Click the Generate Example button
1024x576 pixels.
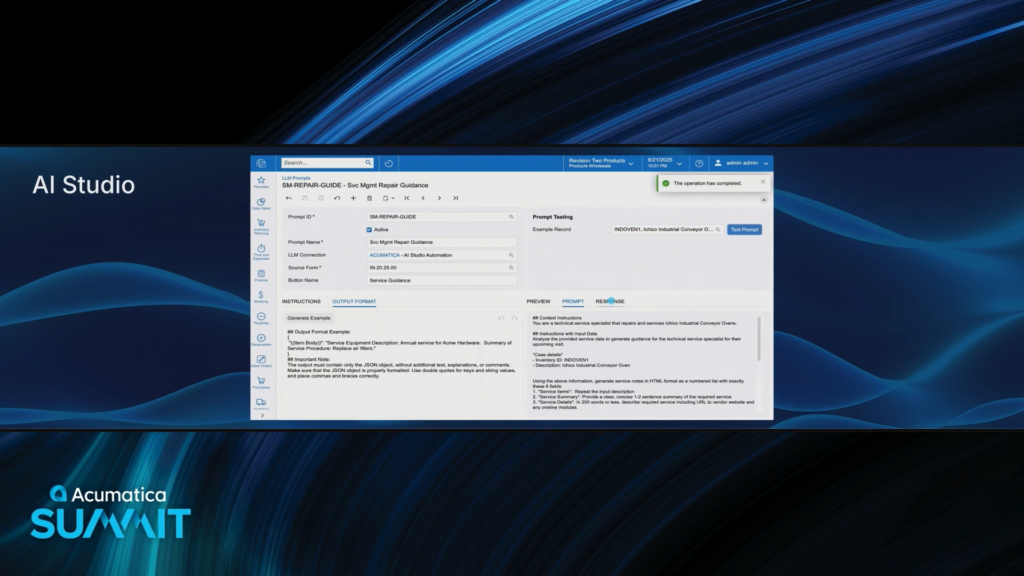309,318
